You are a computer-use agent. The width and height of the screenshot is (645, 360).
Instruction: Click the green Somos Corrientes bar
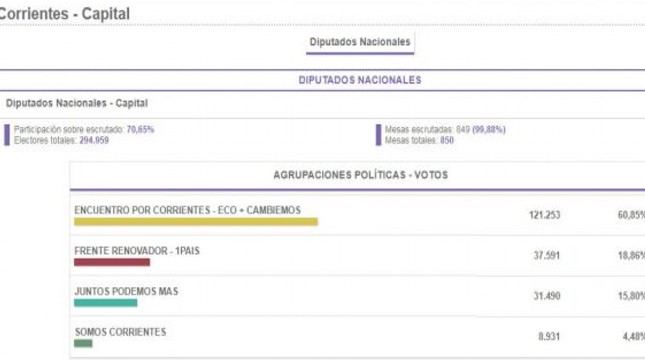[x=83, y=343]
